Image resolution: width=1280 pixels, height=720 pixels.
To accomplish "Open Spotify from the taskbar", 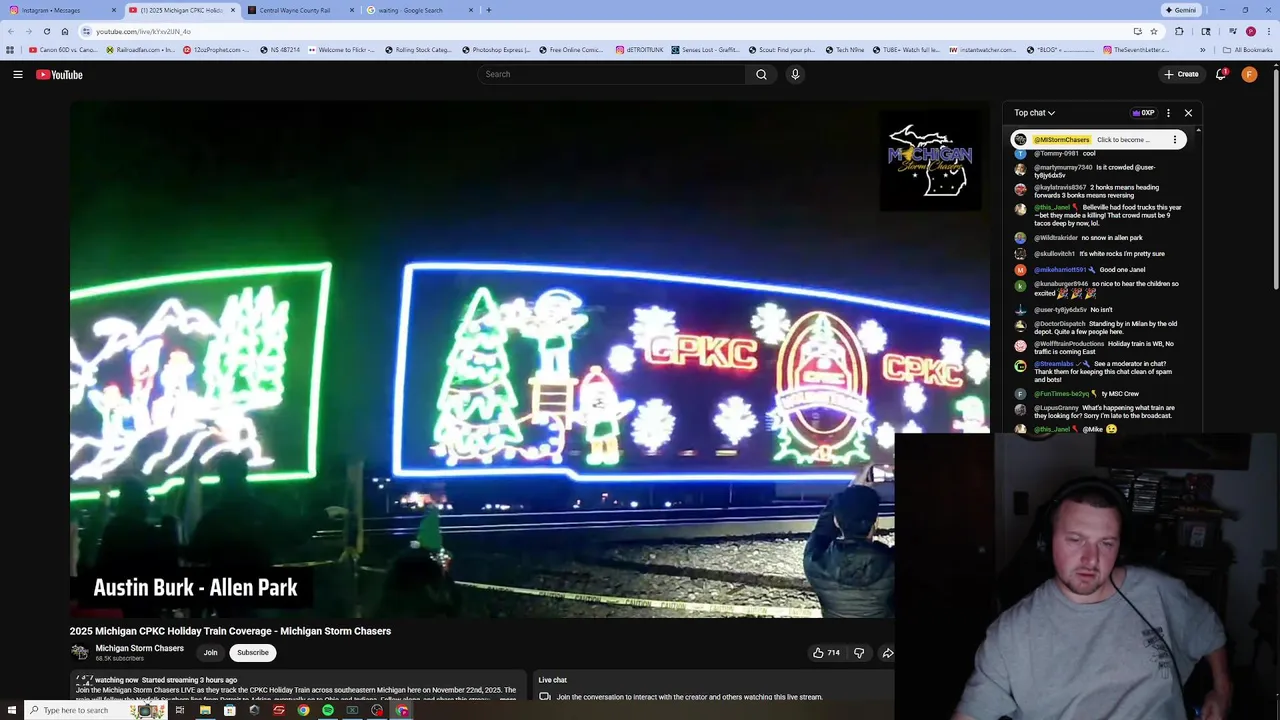I will [328, 711].
